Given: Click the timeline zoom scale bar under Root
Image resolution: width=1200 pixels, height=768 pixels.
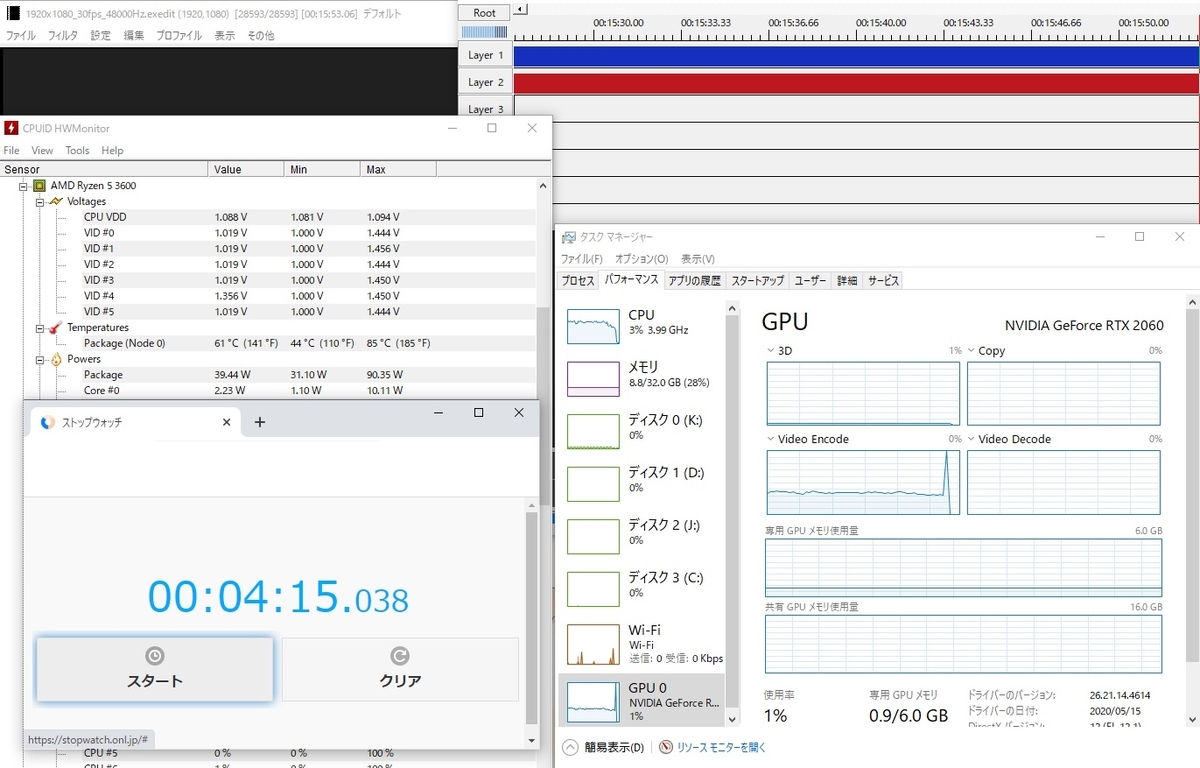Looking at the screenshot, I should coord(484,32).
